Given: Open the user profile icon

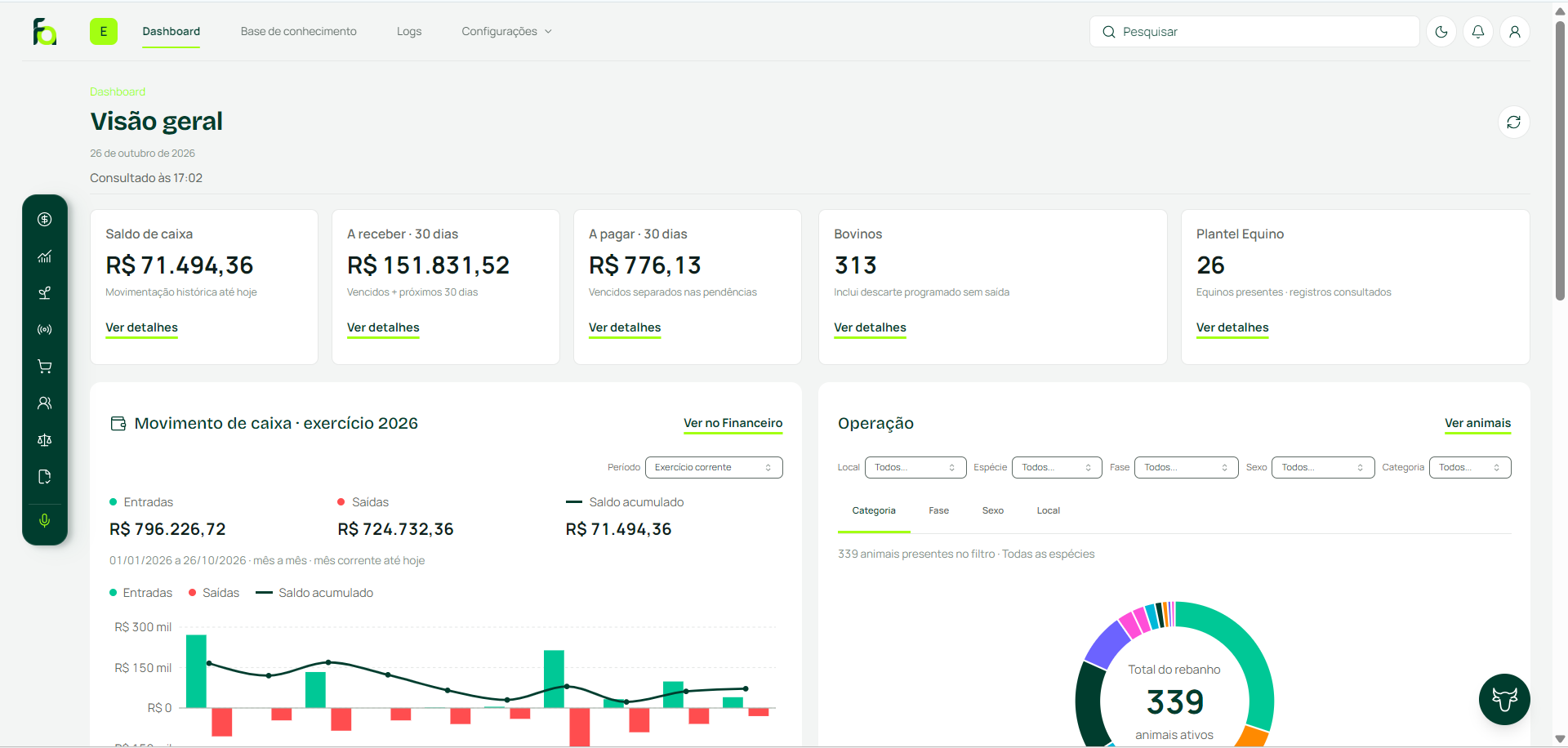Looking at the screenshot, I should (1515, 32).
